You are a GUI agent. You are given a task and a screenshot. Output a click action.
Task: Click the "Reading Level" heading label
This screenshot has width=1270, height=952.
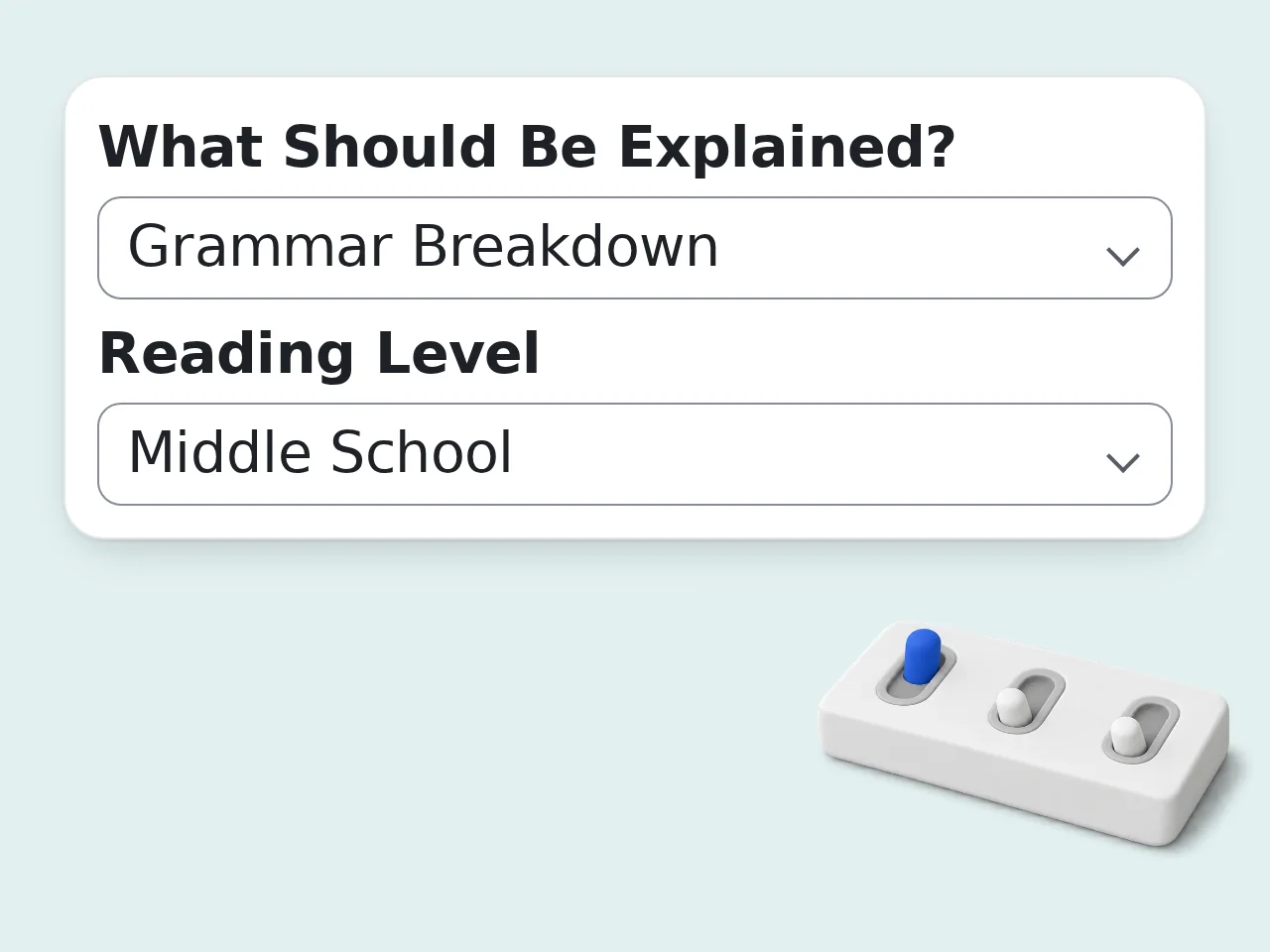pos(319,353)
